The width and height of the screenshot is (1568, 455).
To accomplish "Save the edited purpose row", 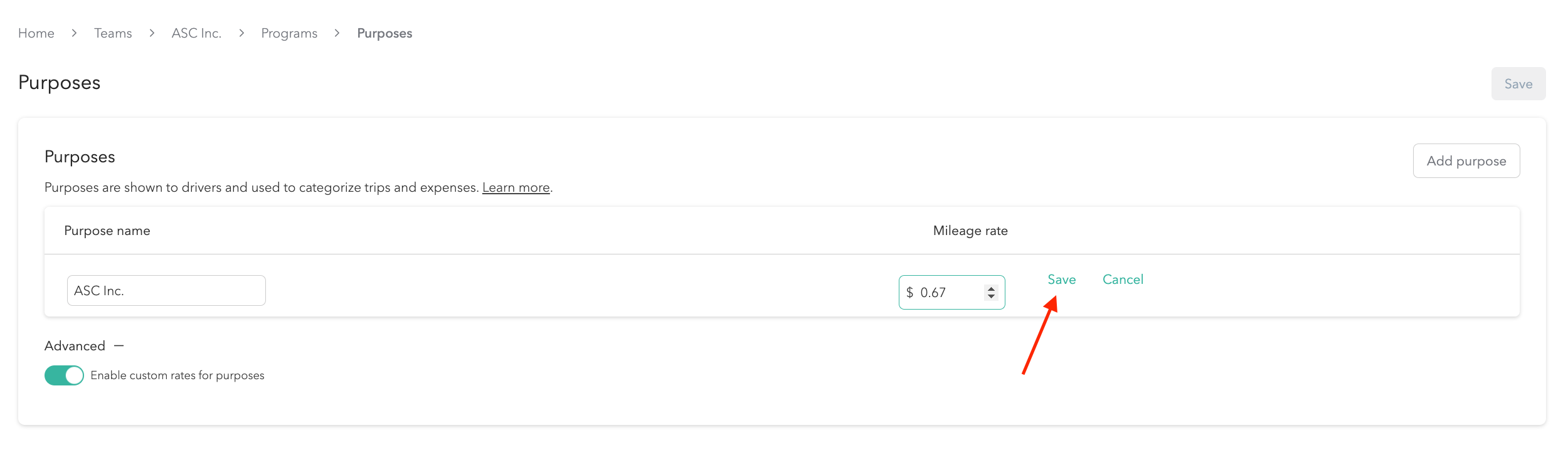I will pyautogui.click(x=1061, y=280).
